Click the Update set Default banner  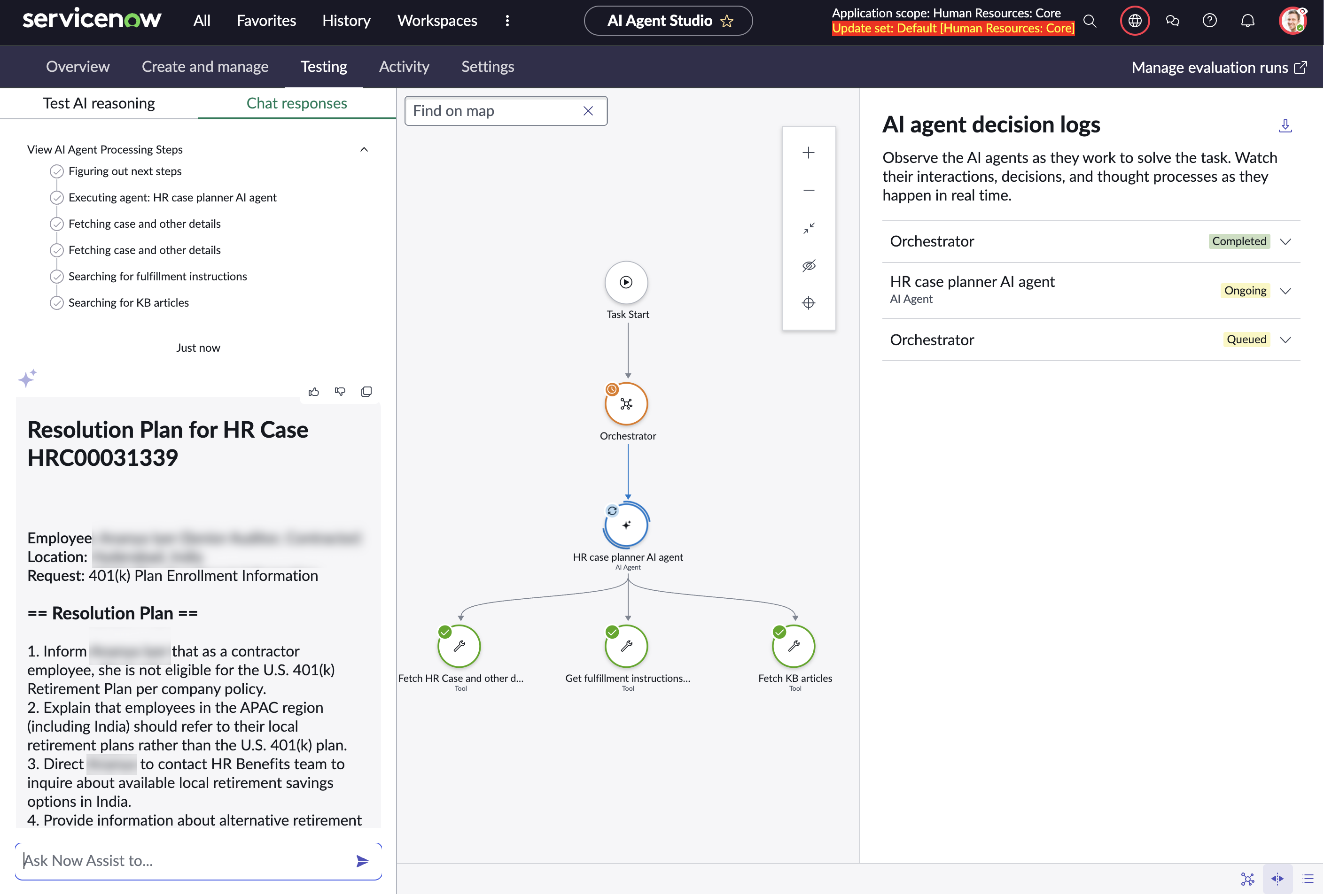pos(952,29)
